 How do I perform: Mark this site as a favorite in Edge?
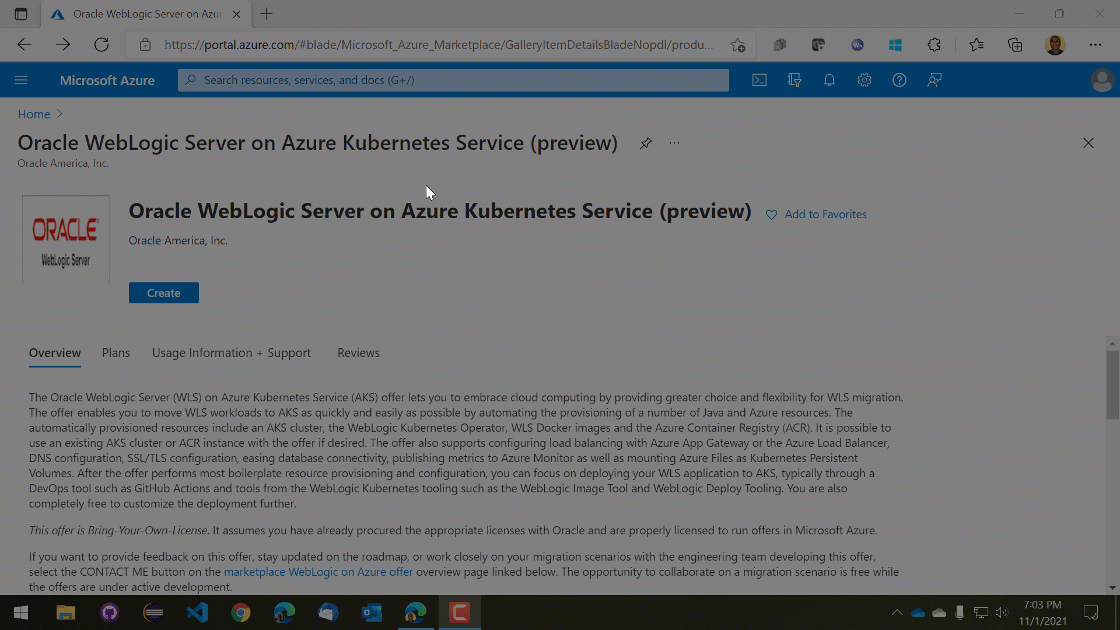[x=738, y=45]
